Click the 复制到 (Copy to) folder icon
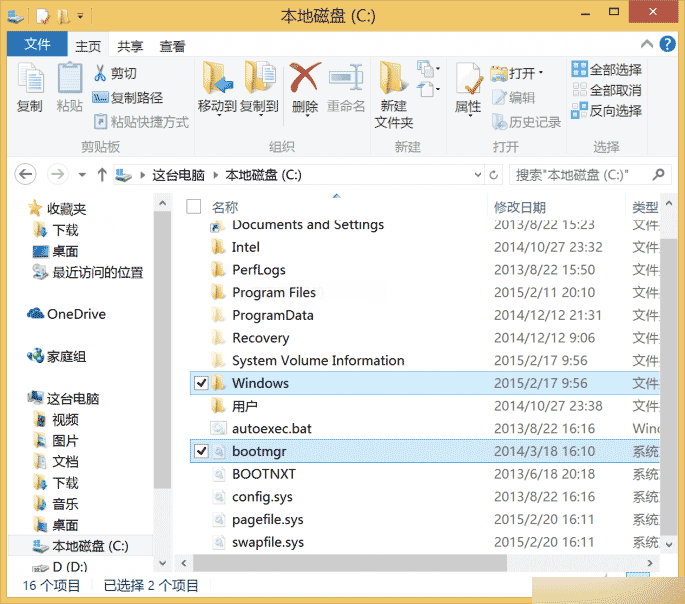This screenshot has height=604, width=685. click(260, 78)
